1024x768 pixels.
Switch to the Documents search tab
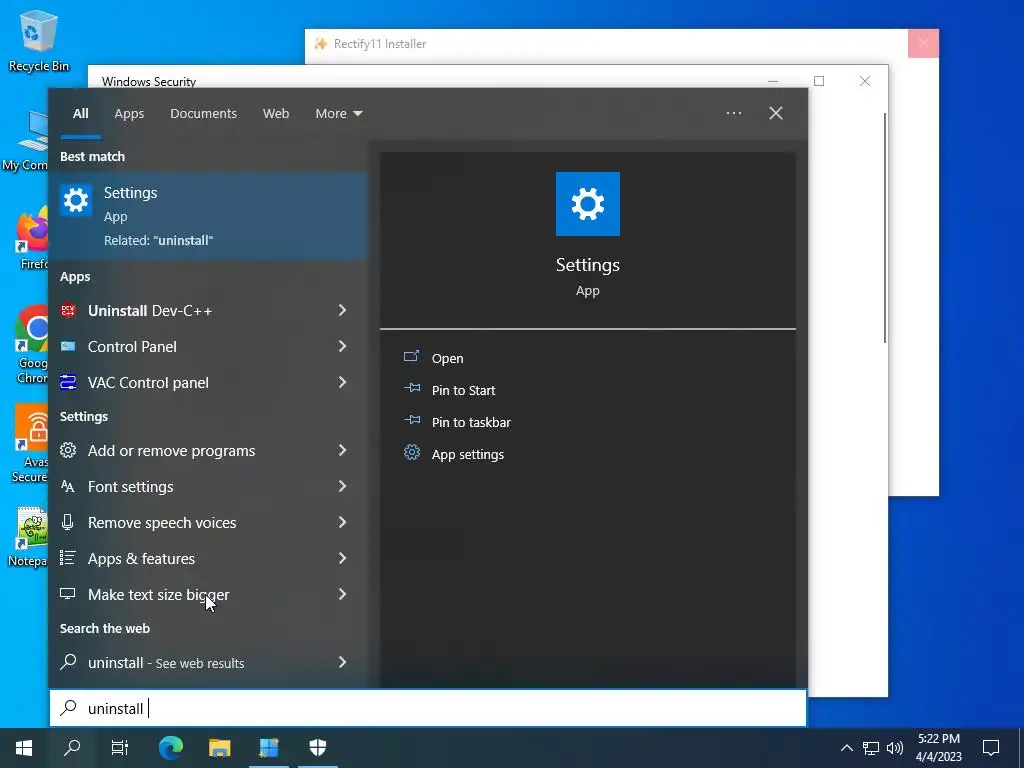click(x=203, y=114)
